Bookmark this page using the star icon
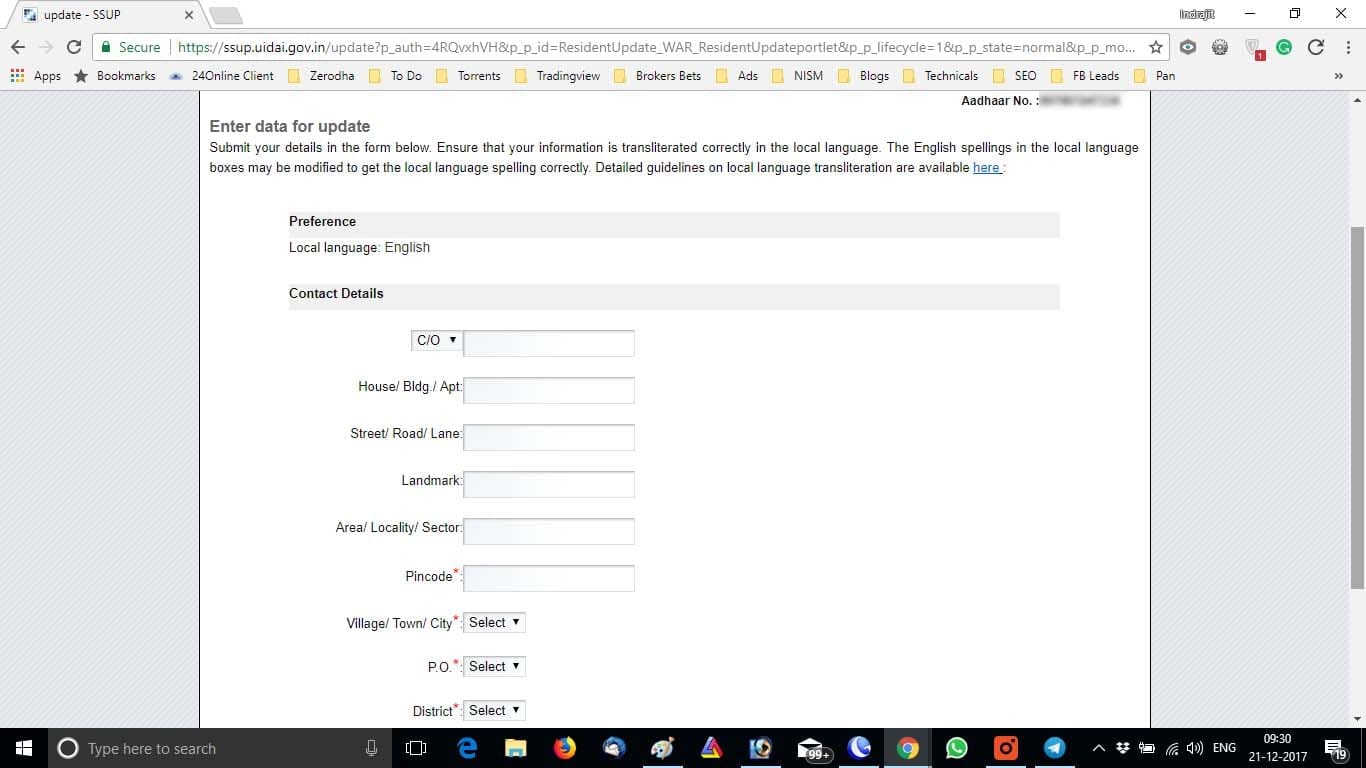 1155,46
